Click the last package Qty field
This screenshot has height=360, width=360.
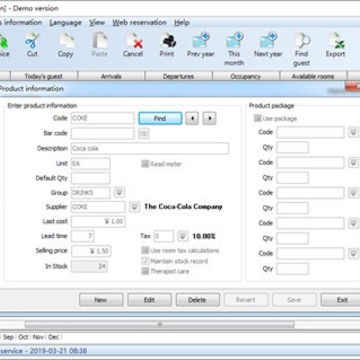pos(293,269)
